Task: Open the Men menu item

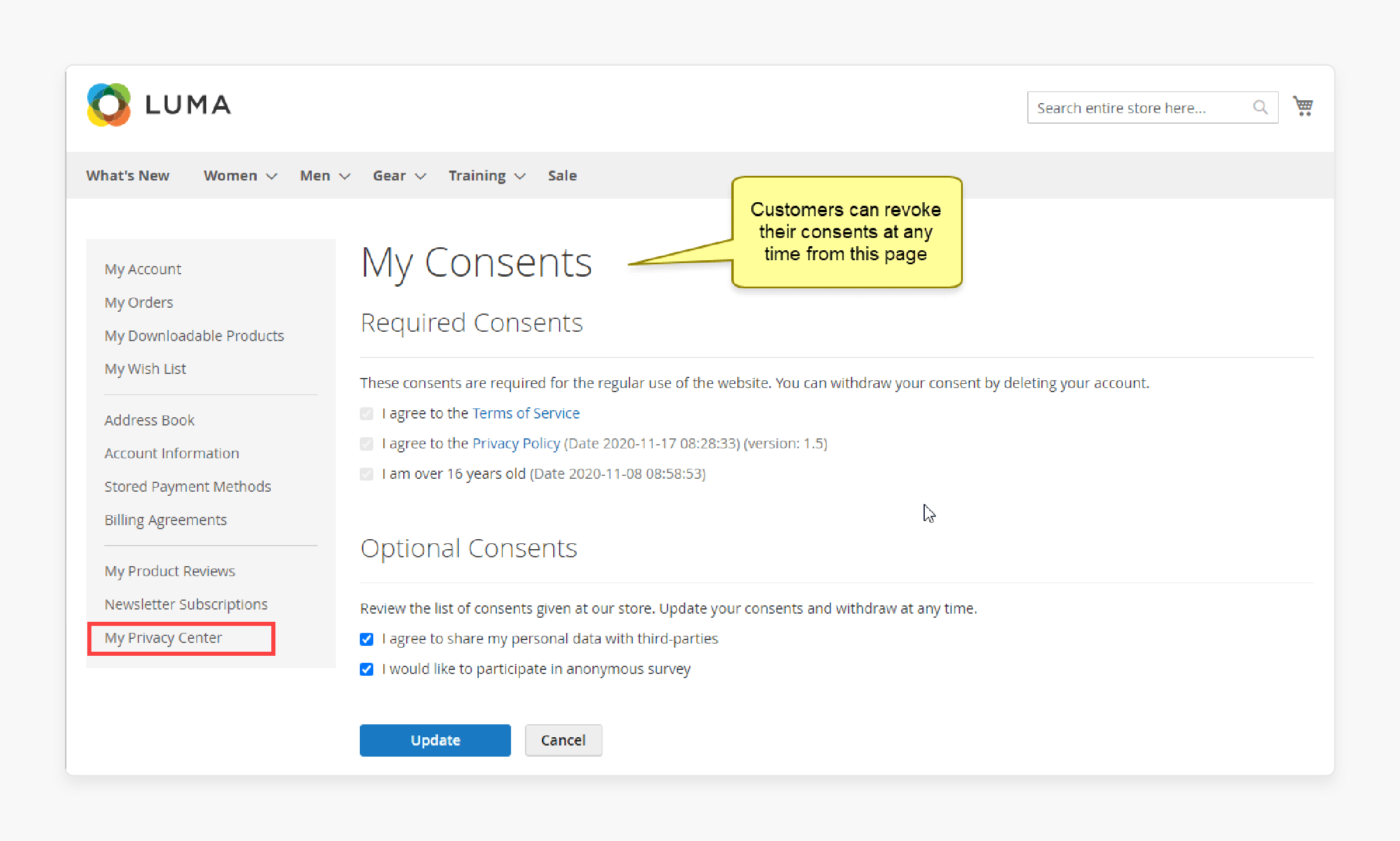Action: tap(315, 176)
